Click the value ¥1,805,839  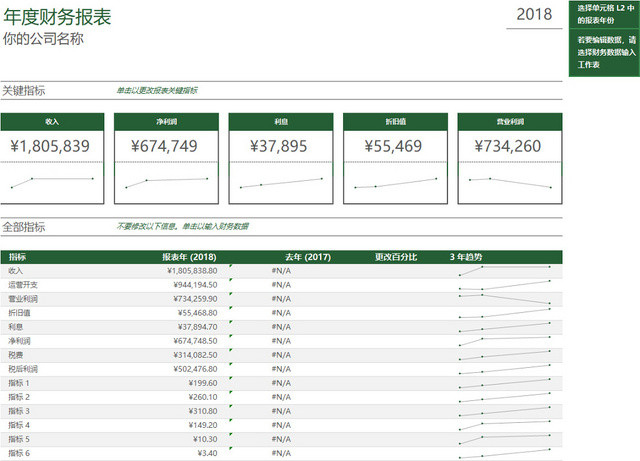coord(50,146)
